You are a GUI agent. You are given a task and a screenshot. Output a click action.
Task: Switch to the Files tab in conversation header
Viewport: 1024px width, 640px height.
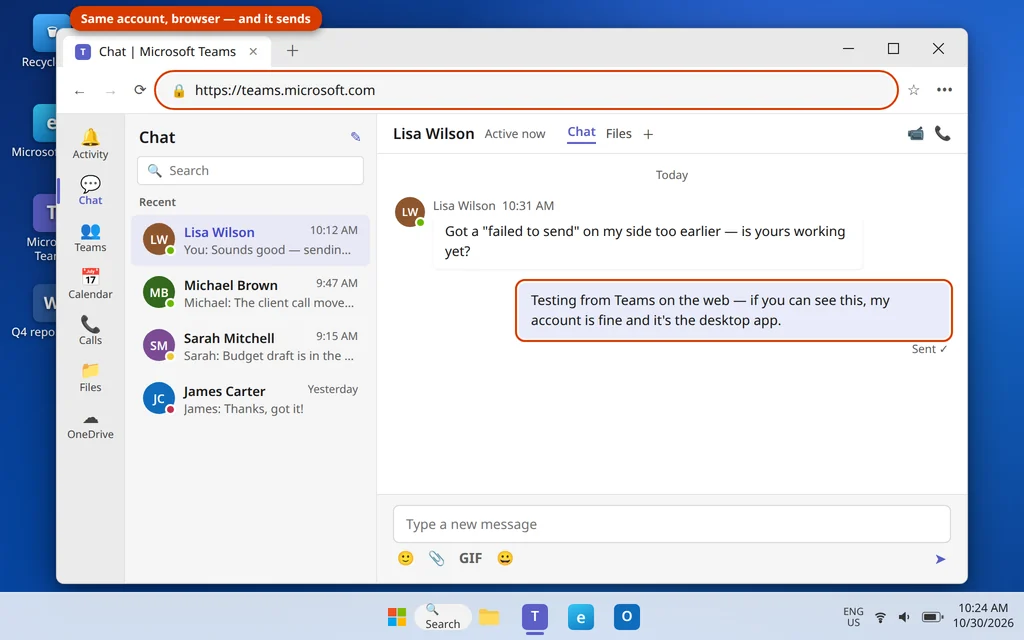618,134
